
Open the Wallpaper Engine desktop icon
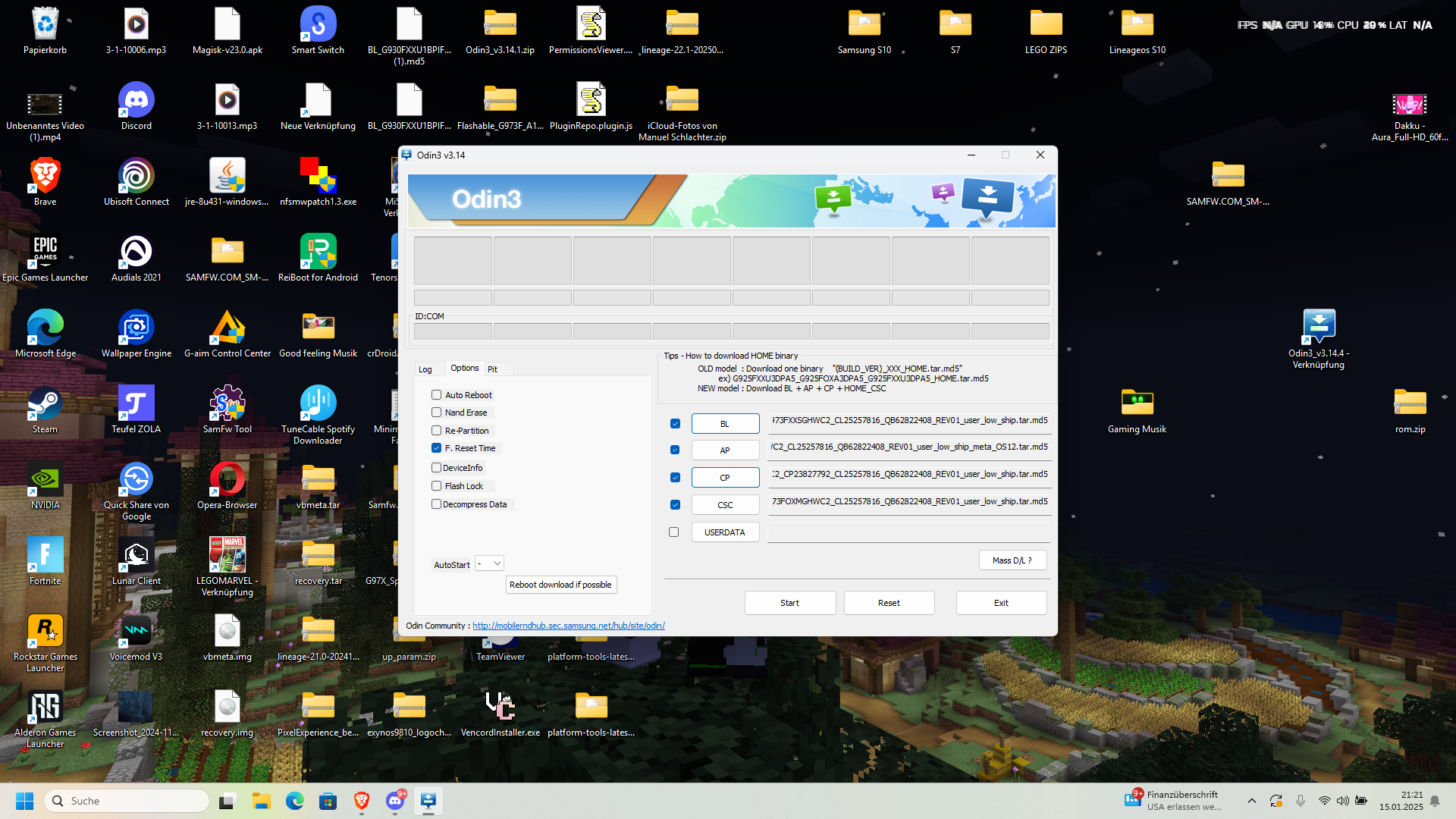[136, 328]
